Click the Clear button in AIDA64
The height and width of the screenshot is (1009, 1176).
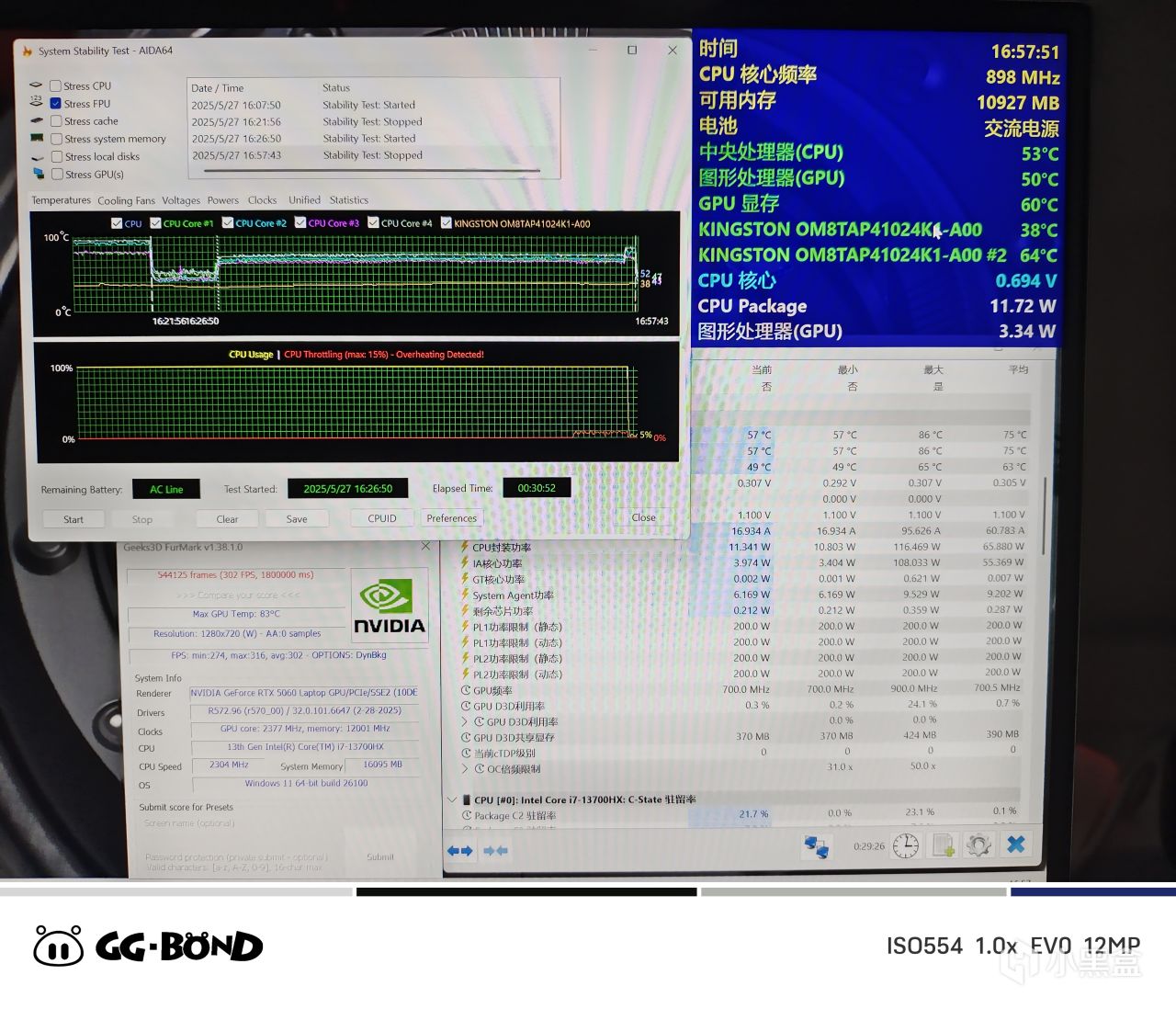(x=227, y=519)
